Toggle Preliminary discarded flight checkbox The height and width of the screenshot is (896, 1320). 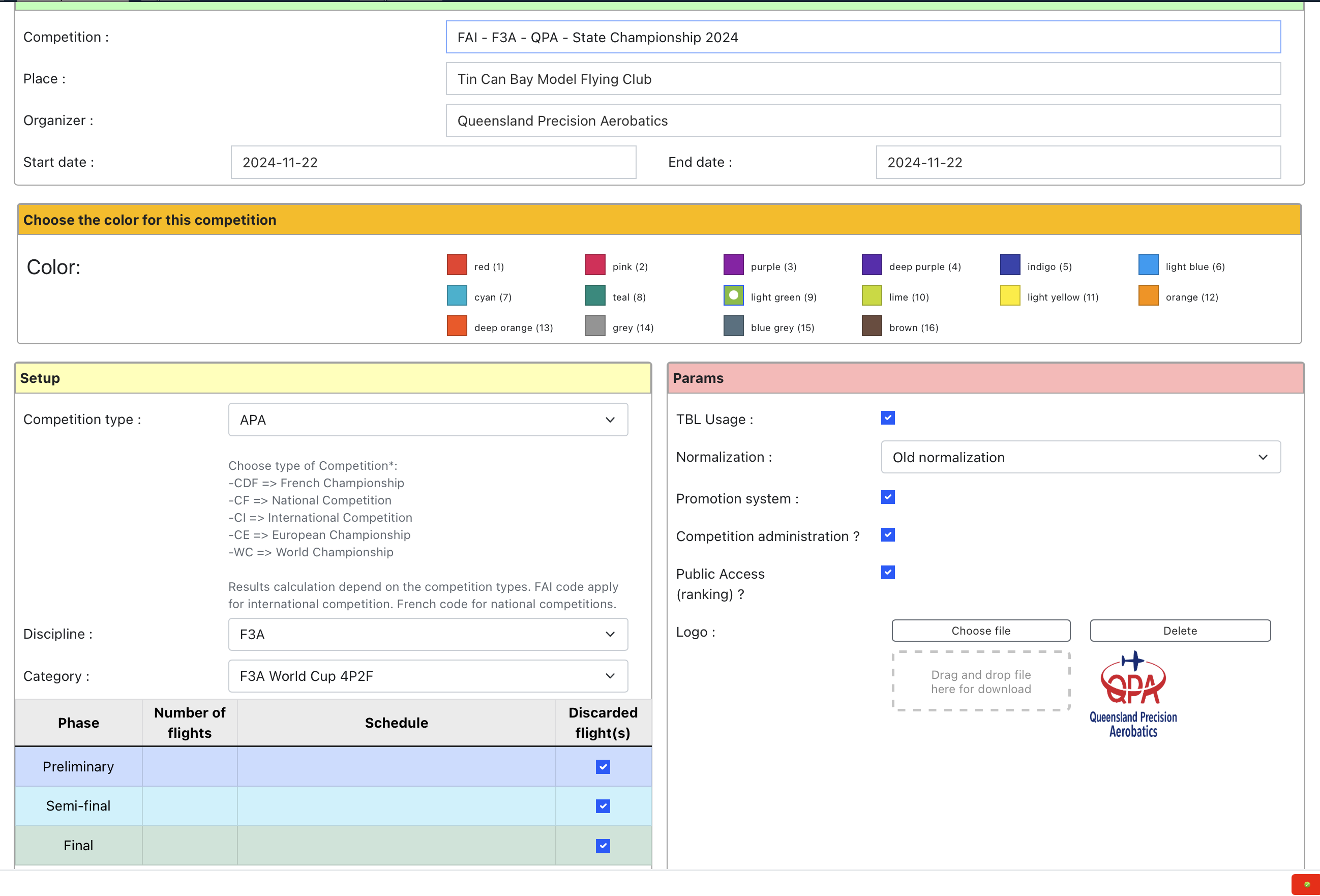coord(603,767)
